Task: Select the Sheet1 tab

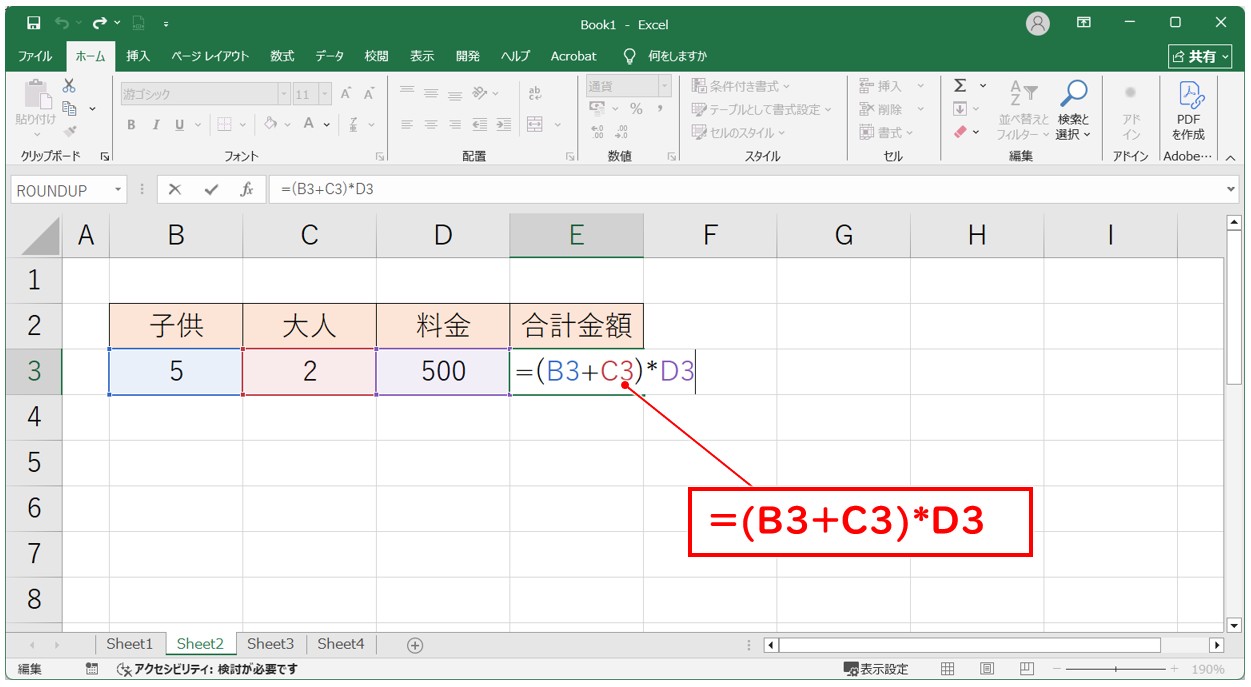Action: pos(130,644)
